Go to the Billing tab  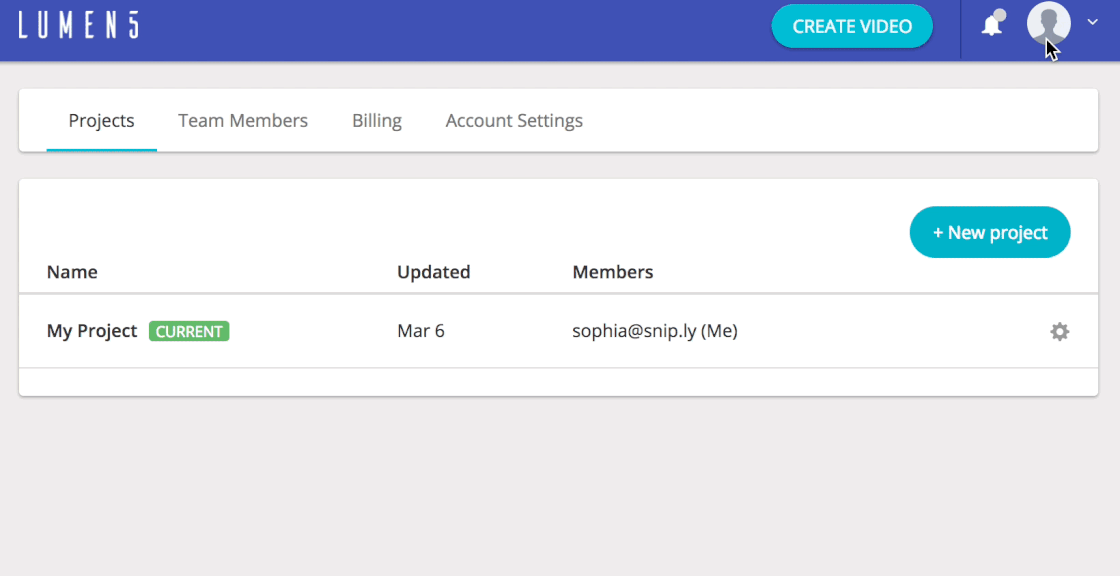(377, 121)
